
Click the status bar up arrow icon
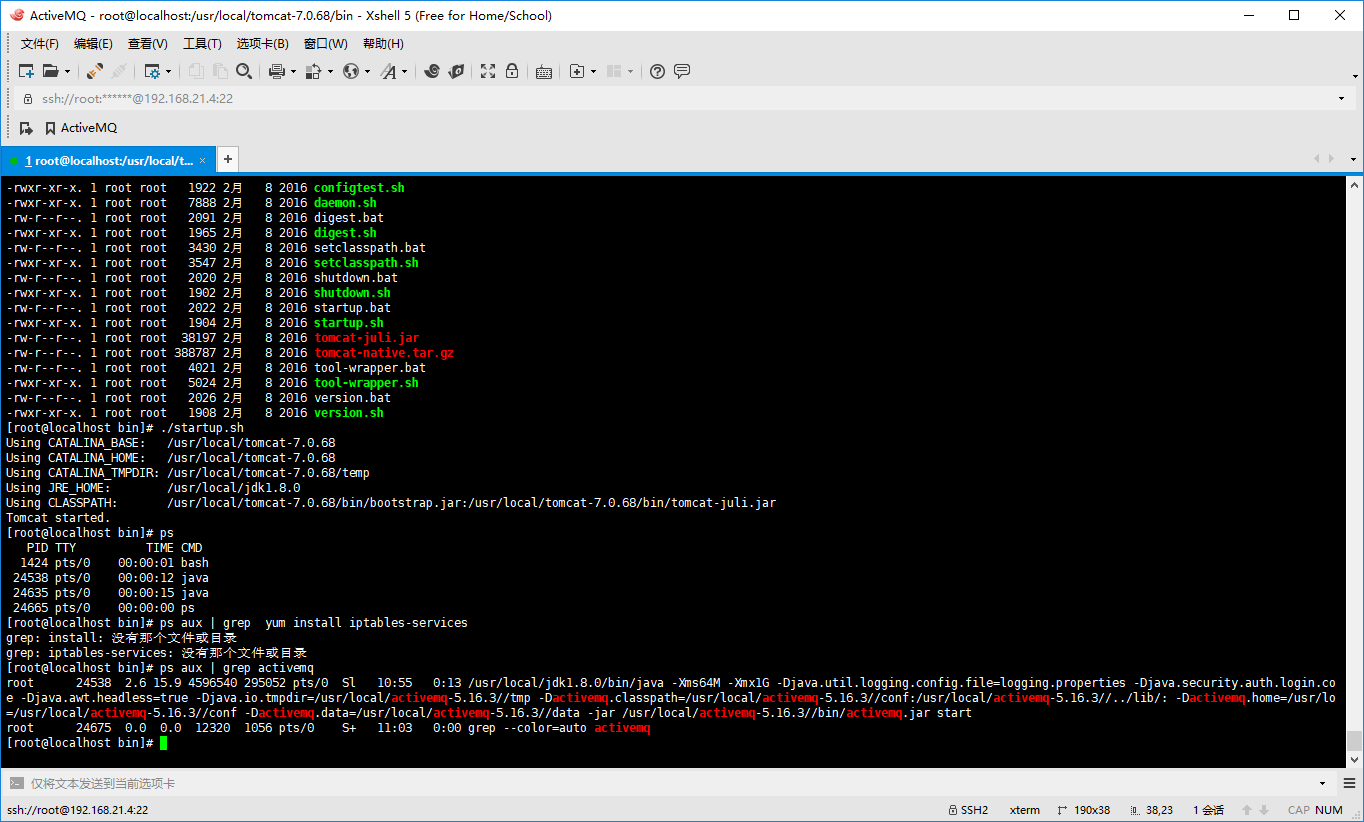pos(1247,810)
